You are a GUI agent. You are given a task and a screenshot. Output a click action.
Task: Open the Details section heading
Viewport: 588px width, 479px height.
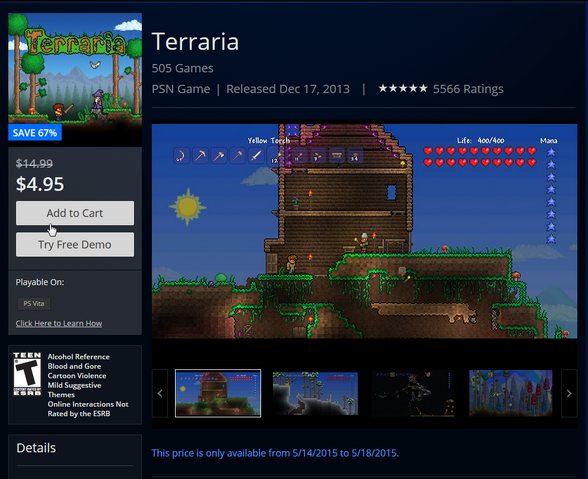point(36,448)
